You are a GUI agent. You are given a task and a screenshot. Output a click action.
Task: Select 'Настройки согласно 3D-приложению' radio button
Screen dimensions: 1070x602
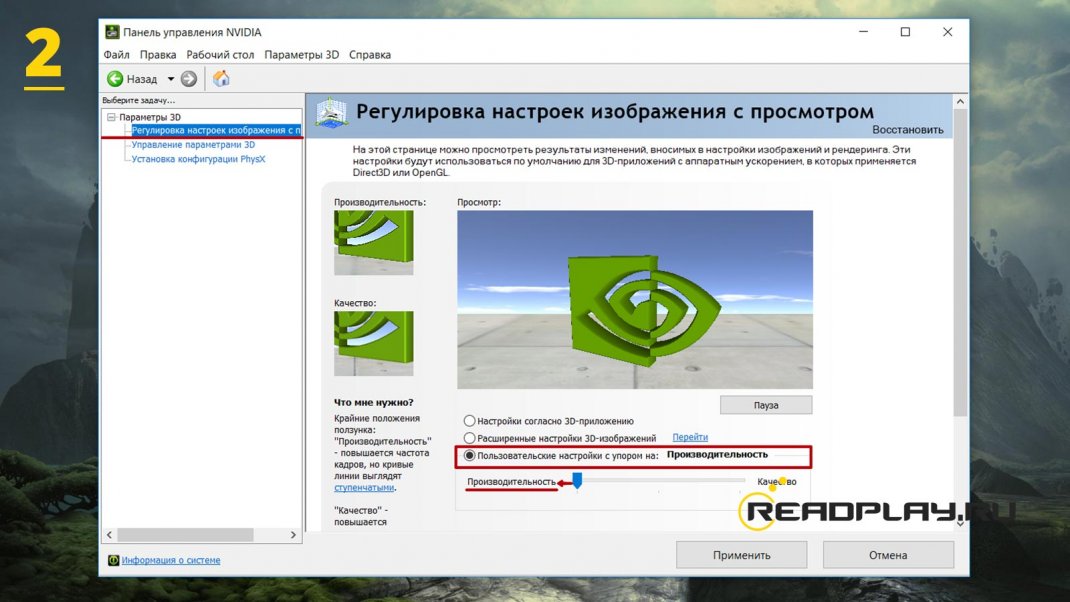coord(469,421)
